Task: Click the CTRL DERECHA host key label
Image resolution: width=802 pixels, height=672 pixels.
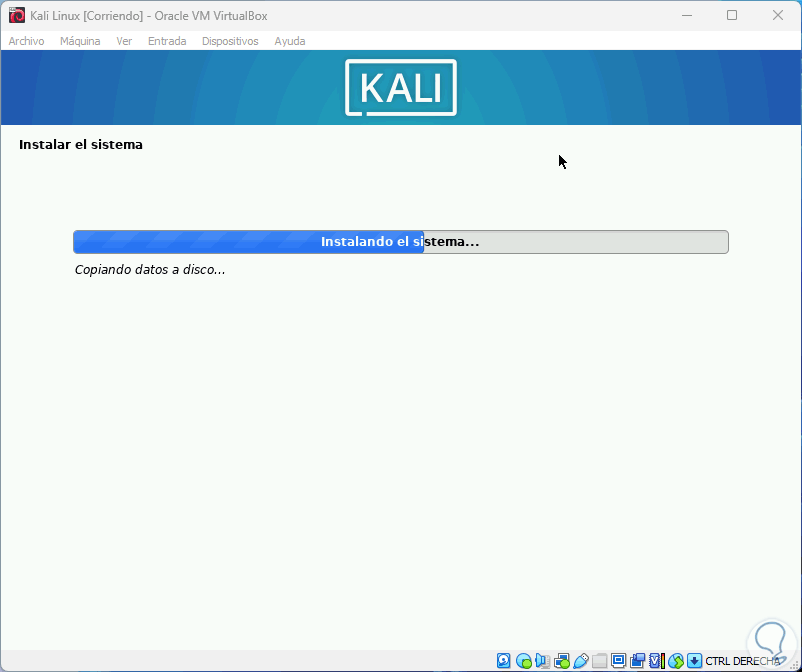Action: coord(743,661)
